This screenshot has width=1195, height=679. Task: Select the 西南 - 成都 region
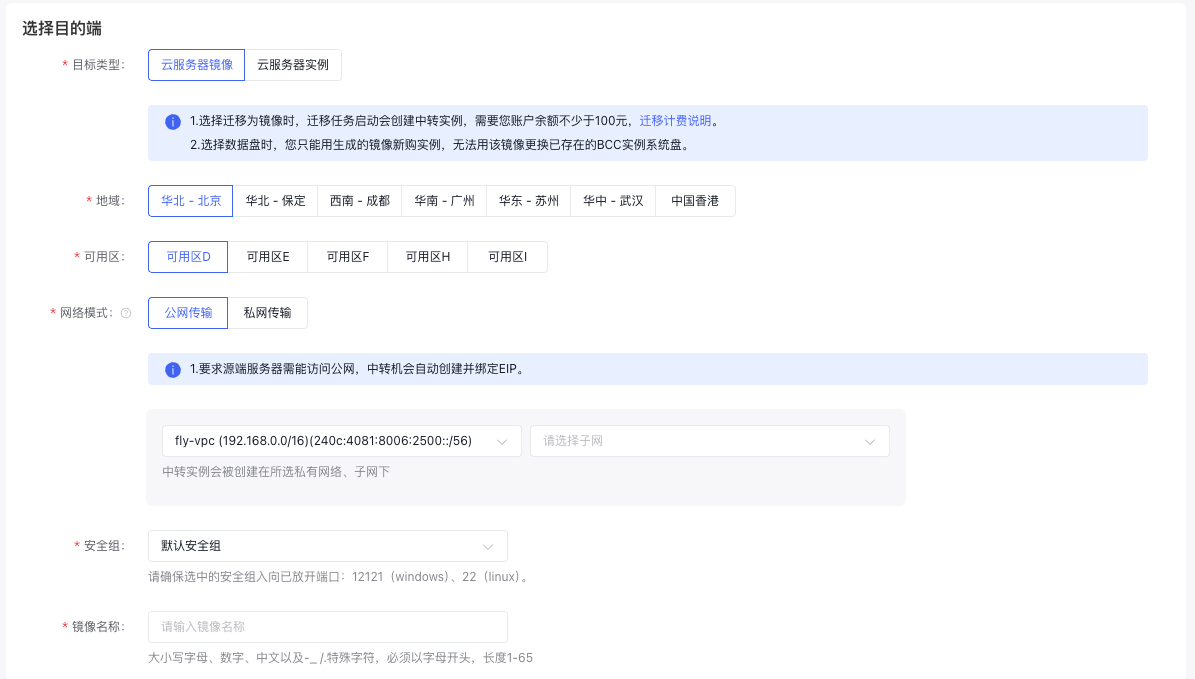click(x=359, y=201)
